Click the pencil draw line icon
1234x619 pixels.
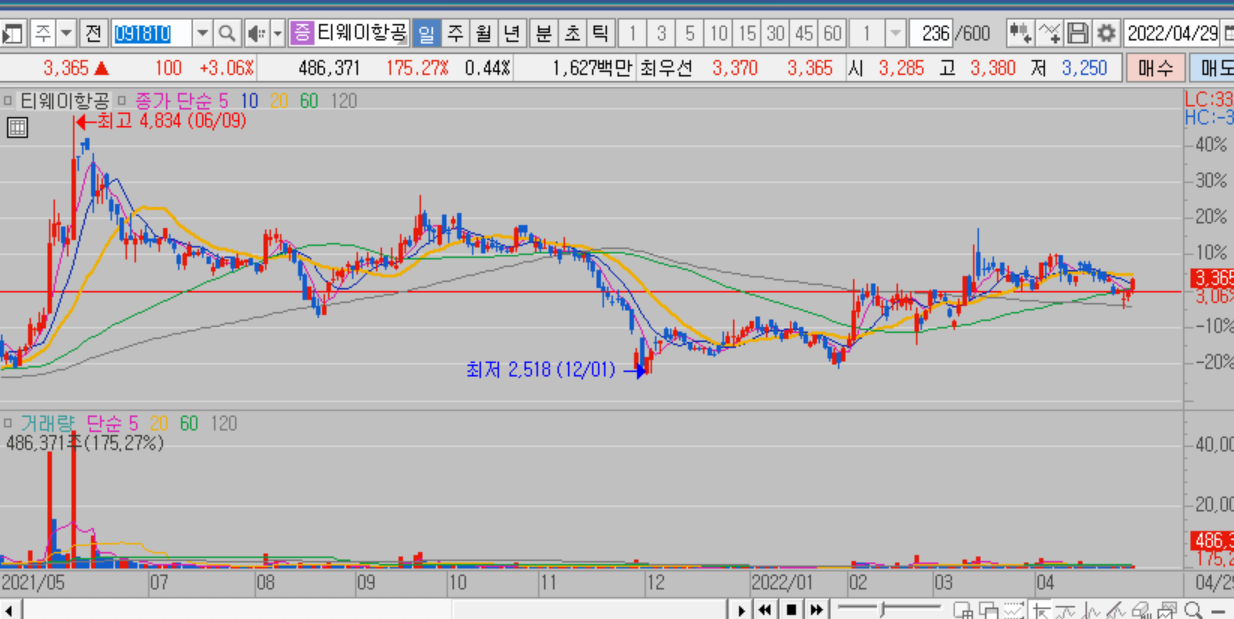(1117, 610)
